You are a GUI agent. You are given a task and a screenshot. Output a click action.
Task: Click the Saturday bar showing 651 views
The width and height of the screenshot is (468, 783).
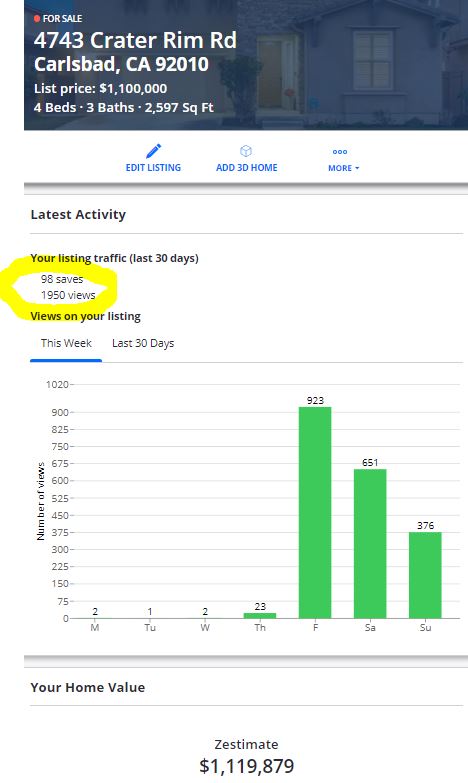click(x=370, y=544)
